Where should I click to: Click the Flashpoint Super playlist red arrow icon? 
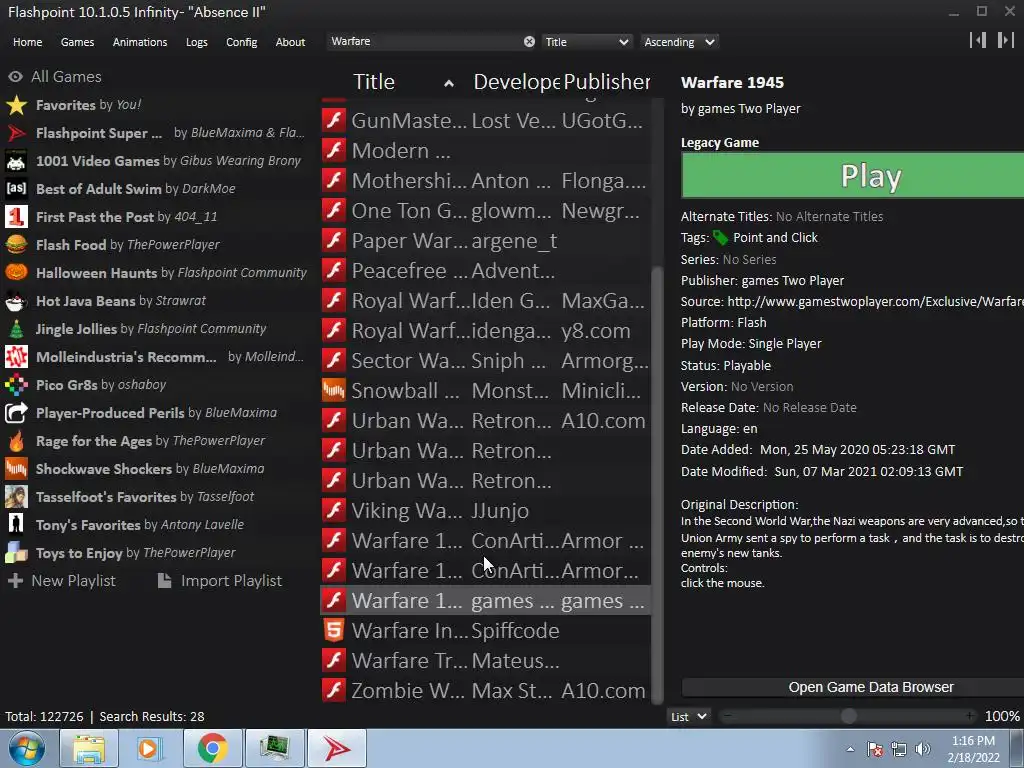click(x=16, y=133)
